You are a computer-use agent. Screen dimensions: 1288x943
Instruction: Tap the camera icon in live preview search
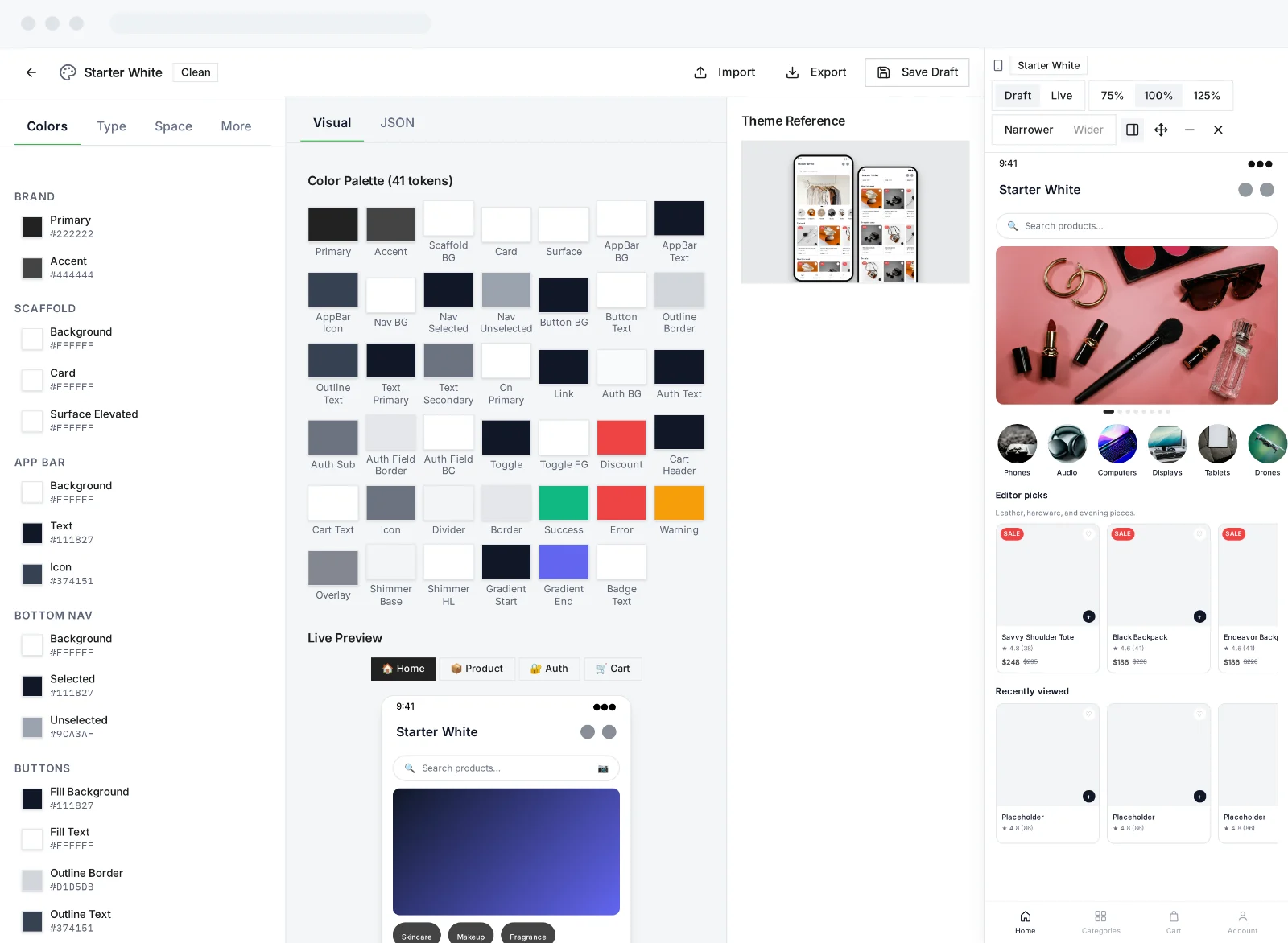pyautogui.click(x=603, y=768)
